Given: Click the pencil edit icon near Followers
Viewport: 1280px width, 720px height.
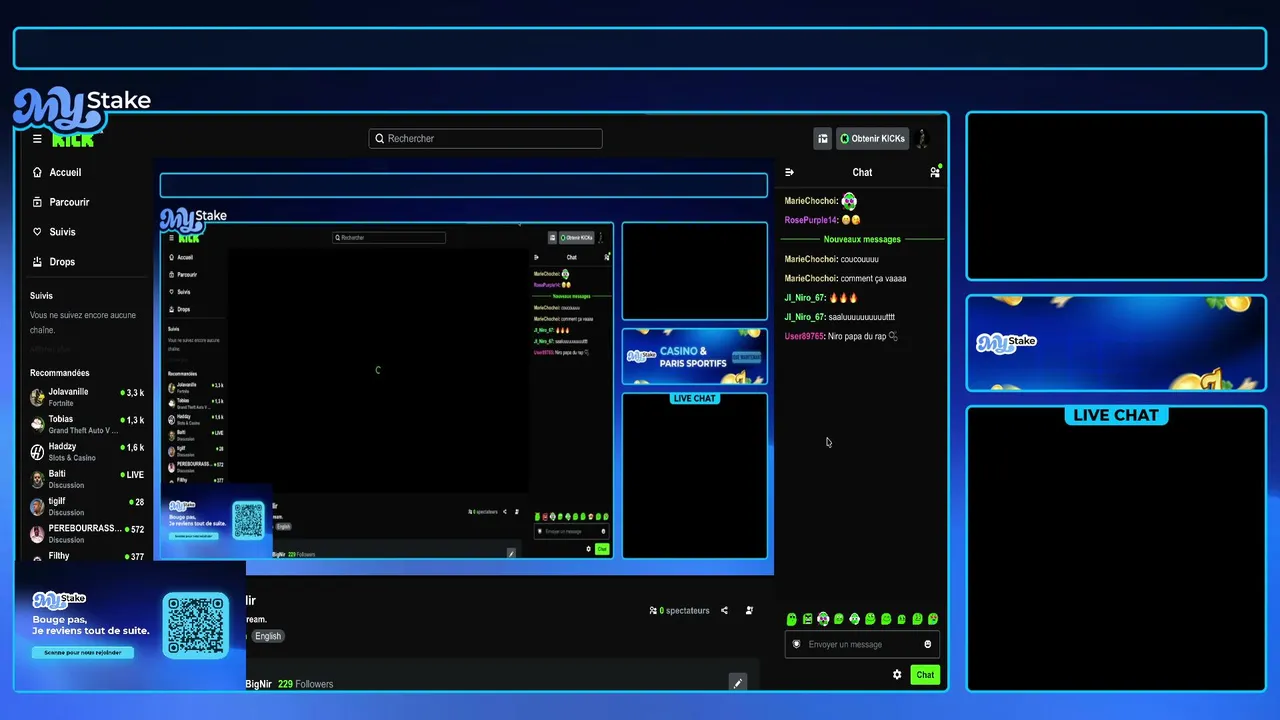Looking at the screenshot, I should pos(737,683).
